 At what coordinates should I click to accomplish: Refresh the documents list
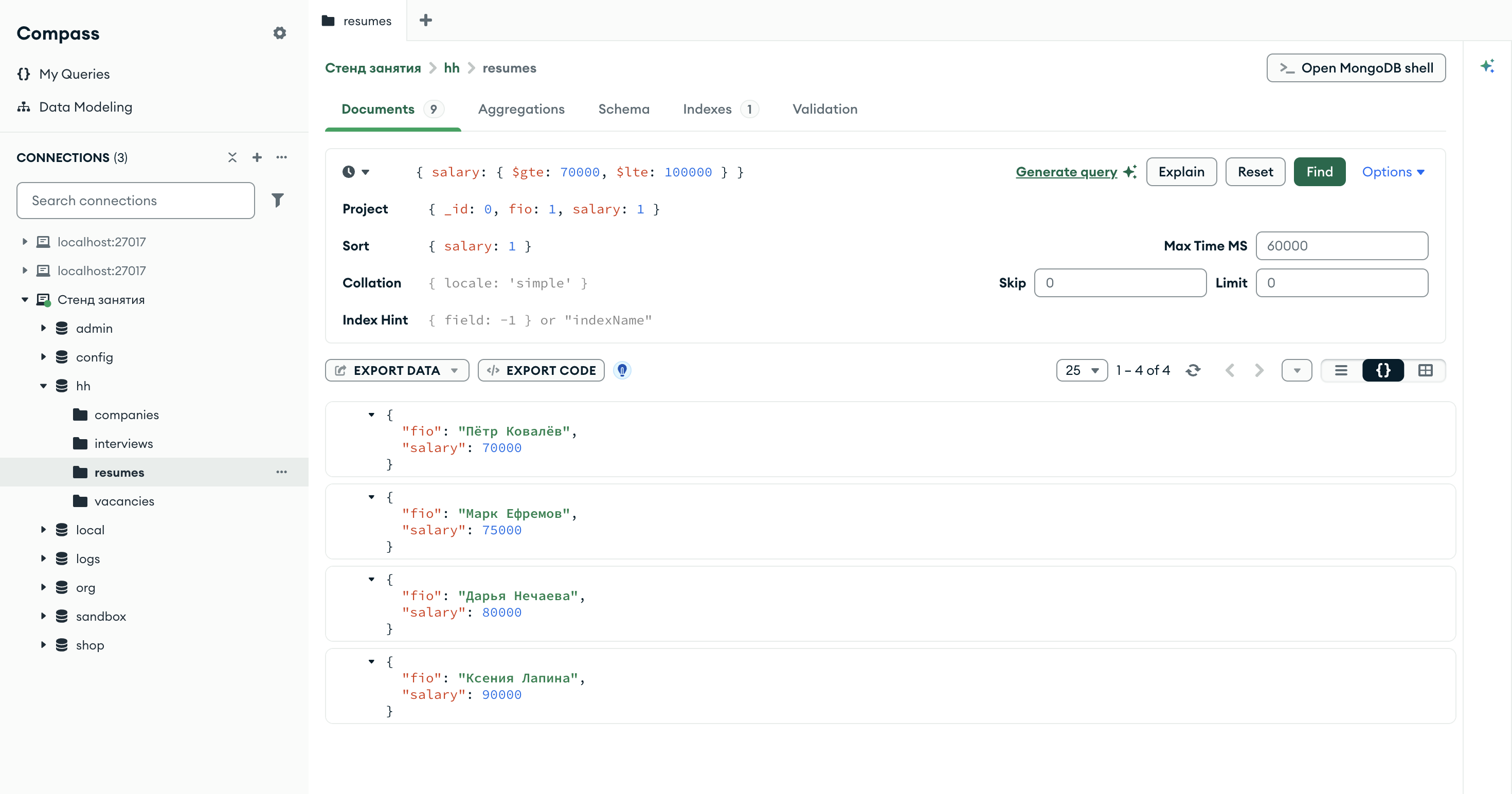coord(1193,370)
